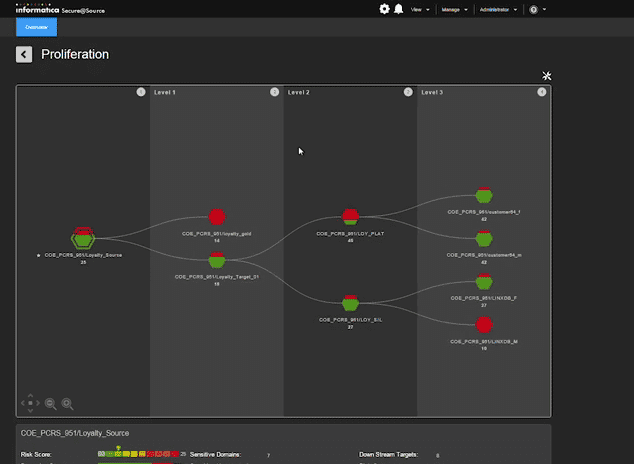Open the View dropdown menu
This screenshot has height=464, width=634.
click(420, 9)
